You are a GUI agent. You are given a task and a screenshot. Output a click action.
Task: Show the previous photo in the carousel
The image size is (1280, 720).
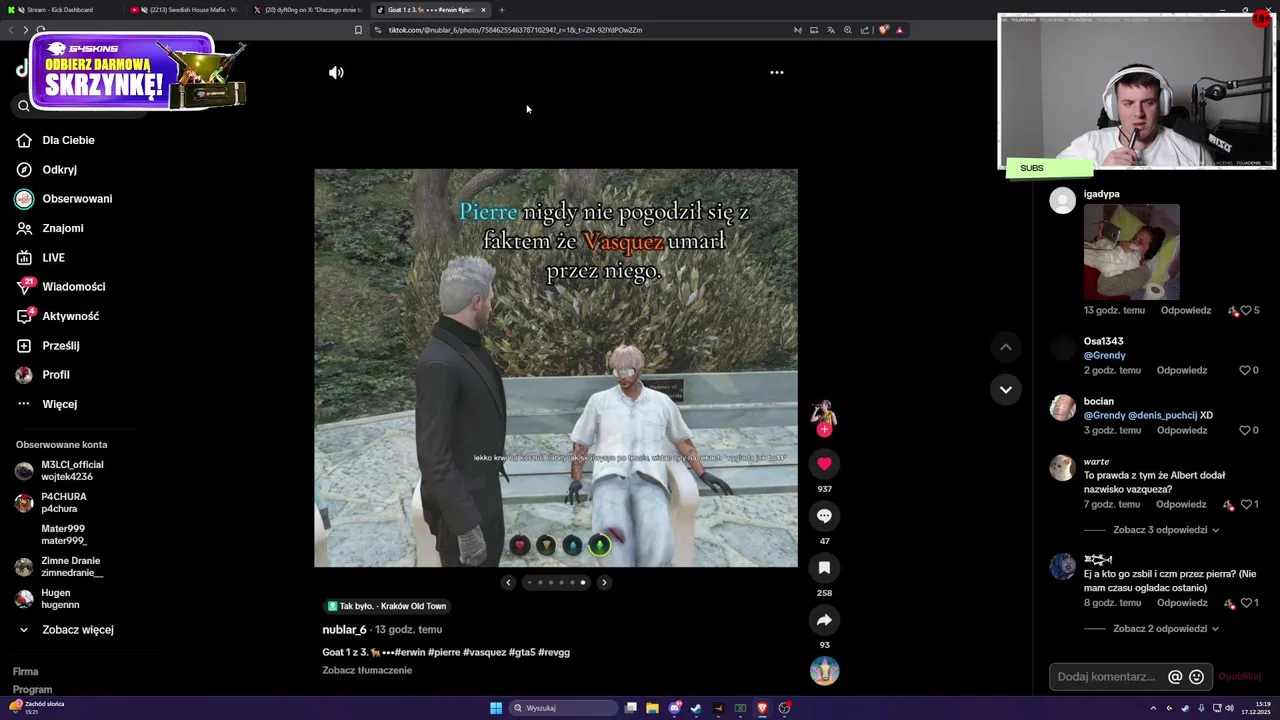(508, 582)
